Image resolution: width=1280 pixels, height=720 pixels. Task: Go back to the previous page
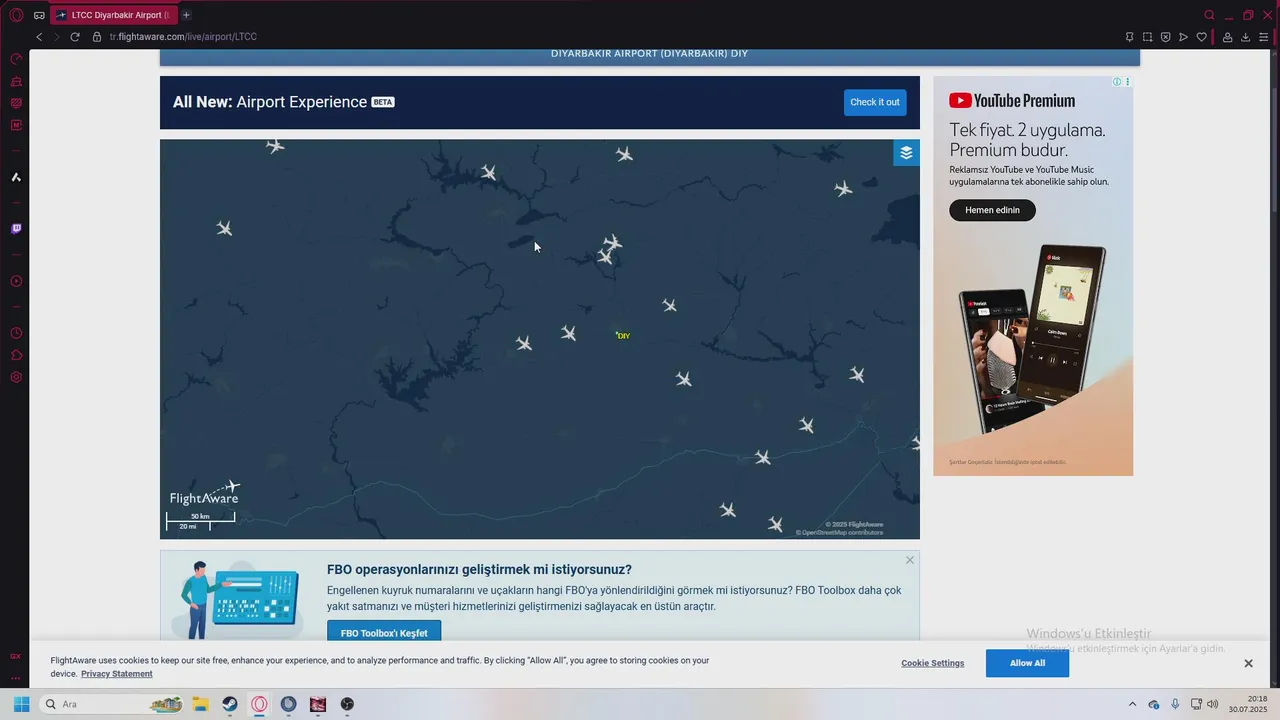(x=39, y=37)
